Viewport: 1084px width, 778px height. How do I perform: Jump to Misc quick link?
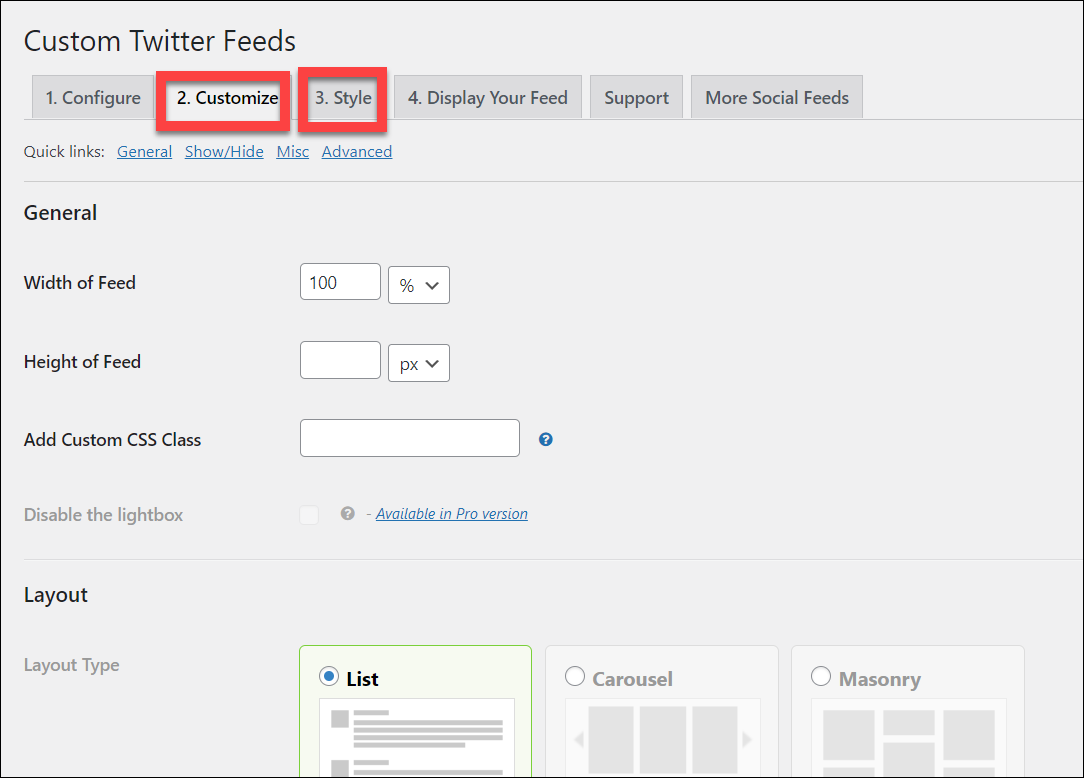point(292,151)
